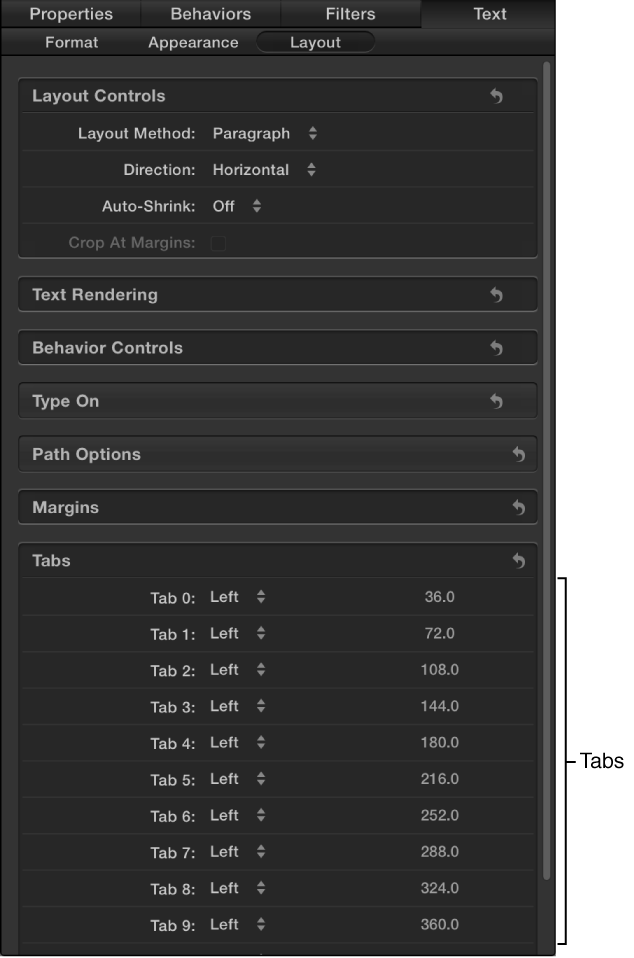
Task: Change Direction from Horizontal dropdown
Action: [264, 169]
